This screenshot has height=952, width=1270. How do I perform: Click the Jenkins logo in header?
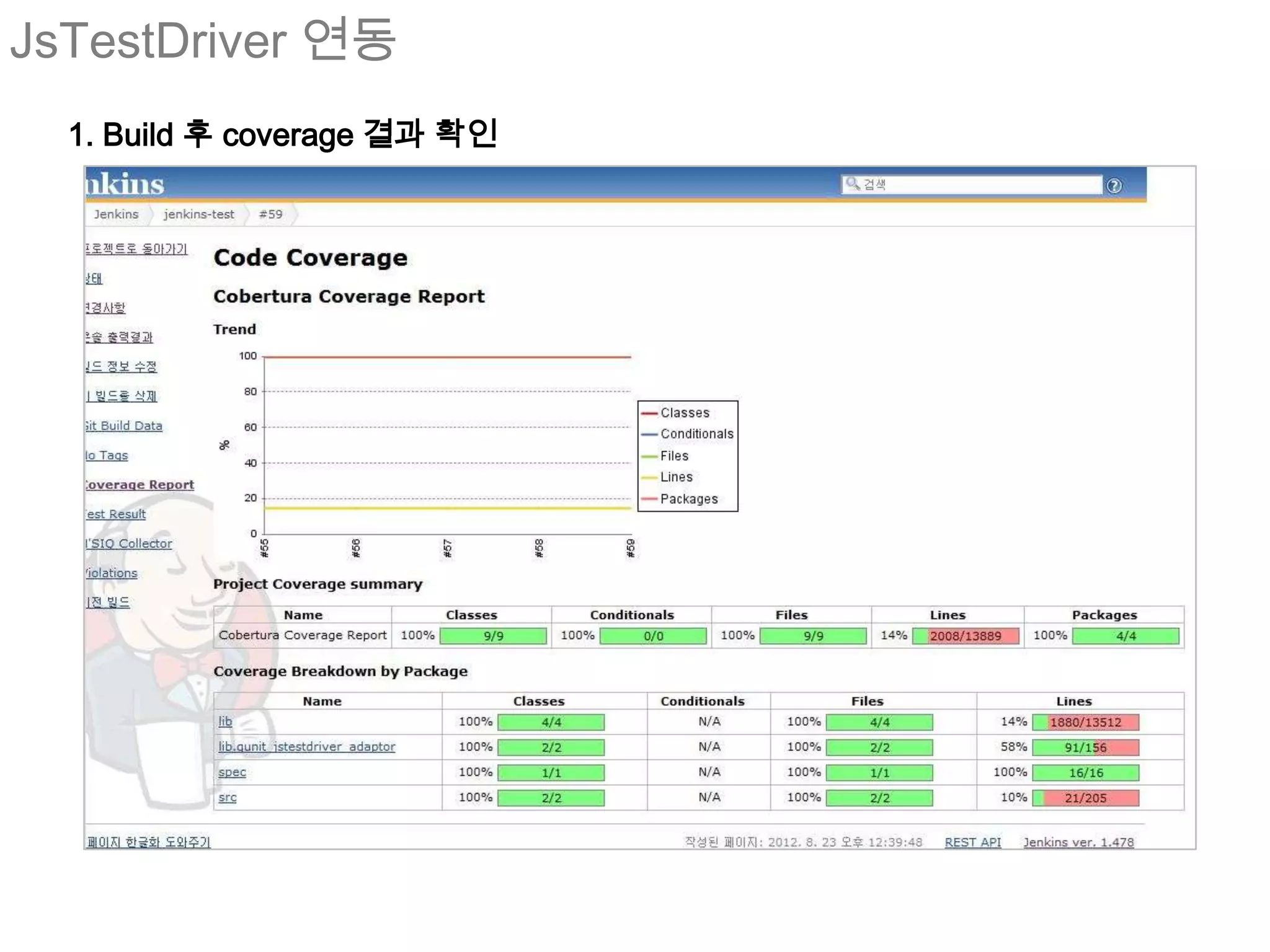coord(125,184)
